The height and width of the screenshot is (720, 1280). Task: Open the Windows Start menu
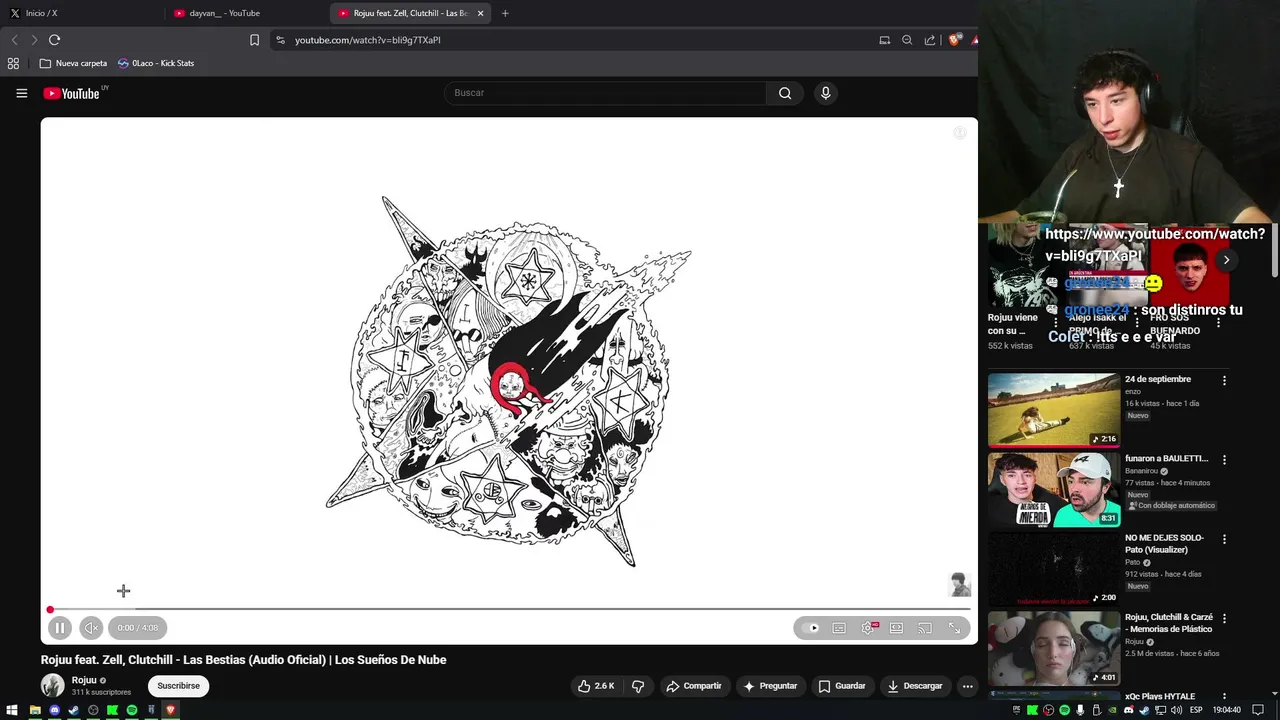click(13, 710)
